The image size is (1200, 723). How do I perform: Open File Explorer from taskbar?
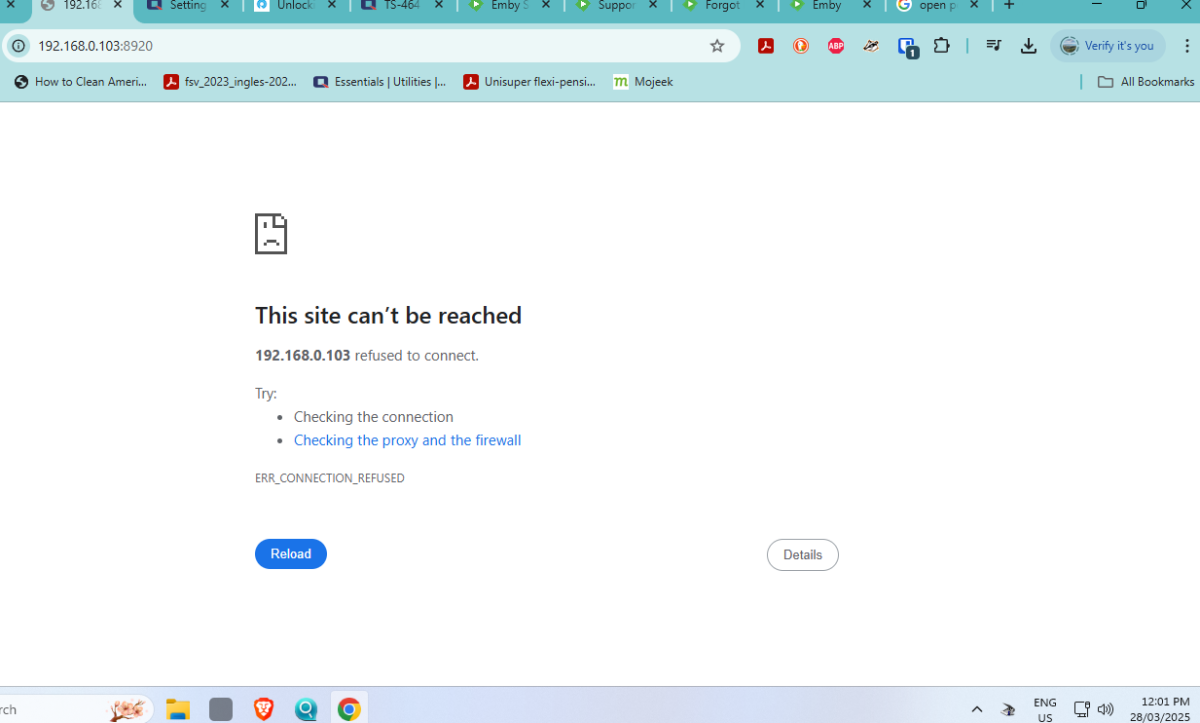point(178,708)
